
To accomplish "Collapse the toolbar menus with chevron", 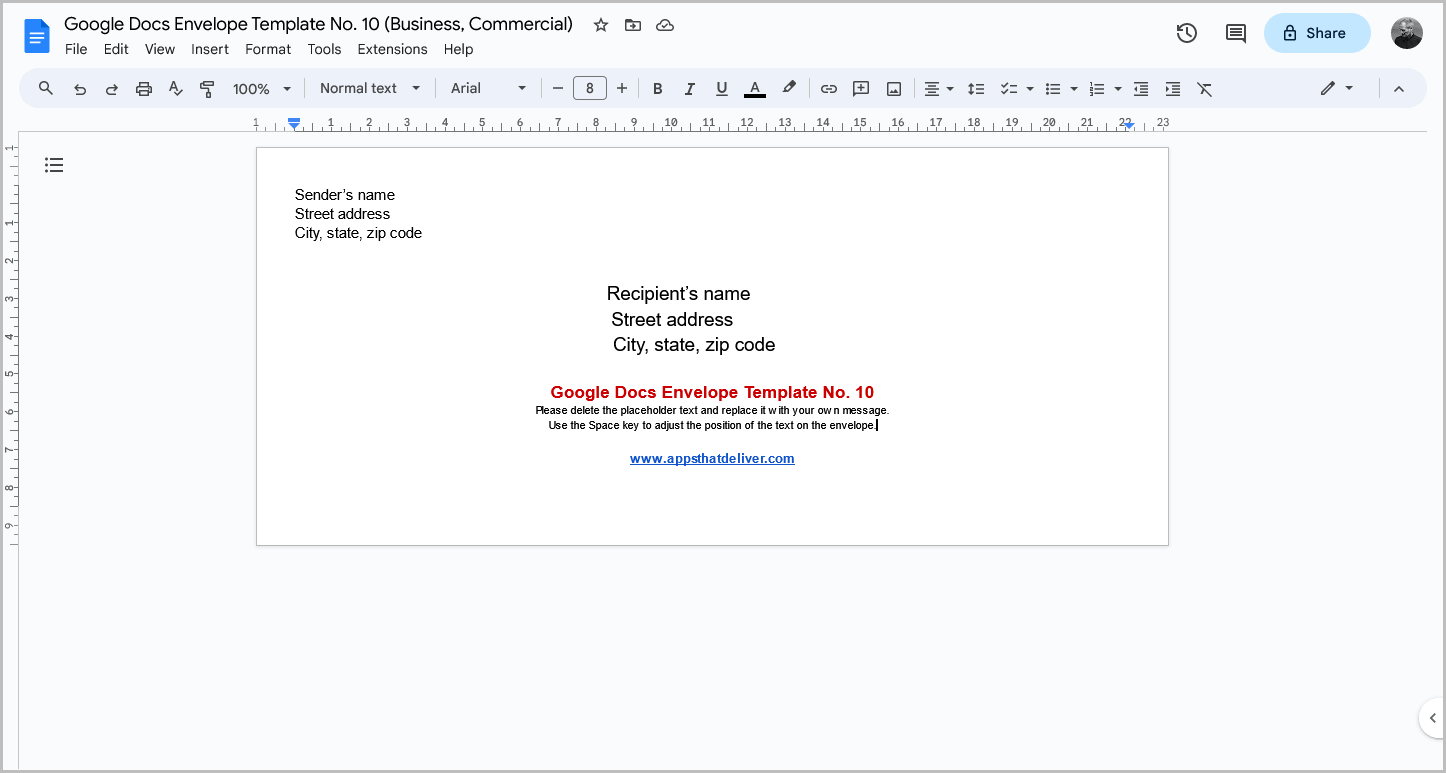I will [1399, 89].
